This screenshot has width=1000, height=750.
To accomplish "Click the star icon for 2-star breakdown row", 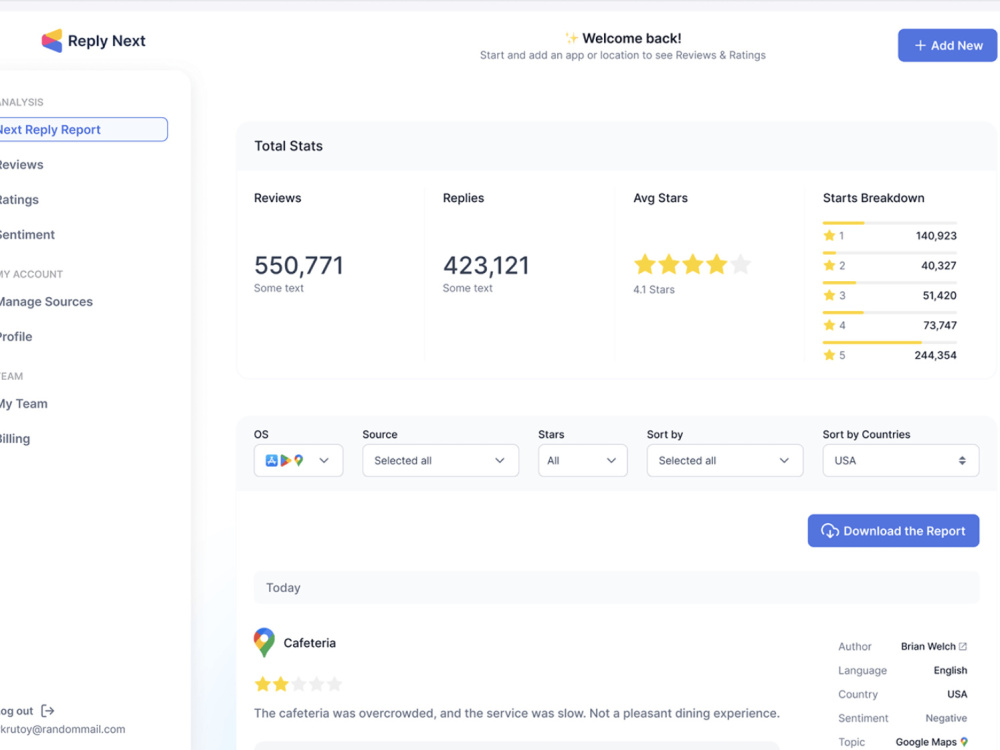I will tap(829, 265).
